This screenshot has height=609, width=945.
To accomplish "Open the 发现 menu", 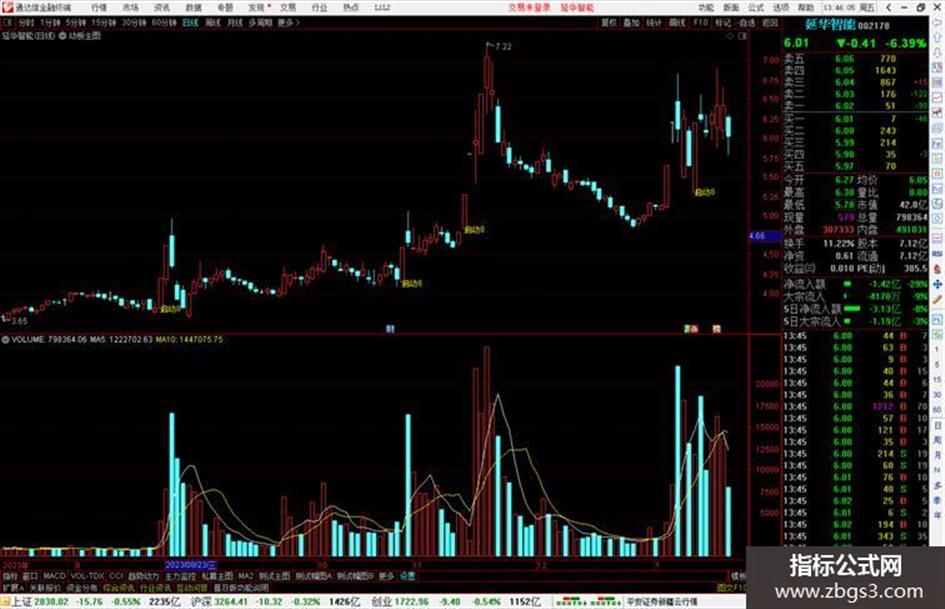I will pos(257,7).
